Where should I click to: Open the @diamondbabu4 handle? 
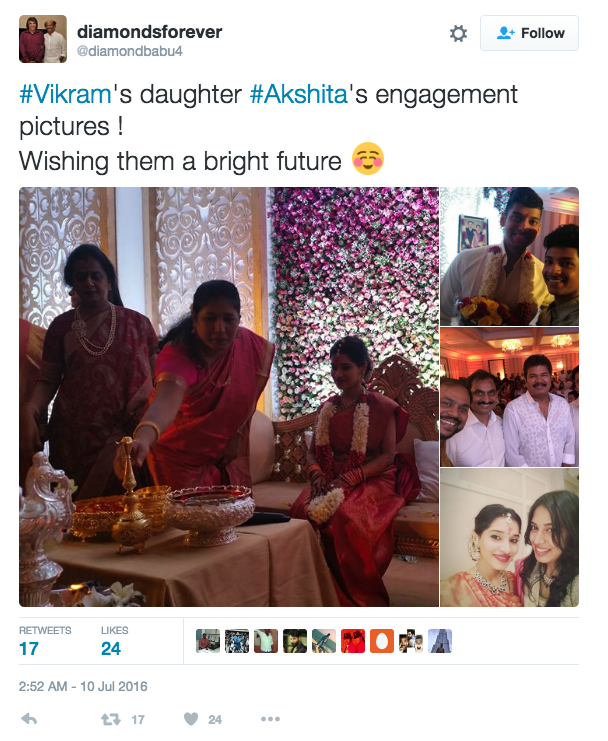(x=129, y=51)
